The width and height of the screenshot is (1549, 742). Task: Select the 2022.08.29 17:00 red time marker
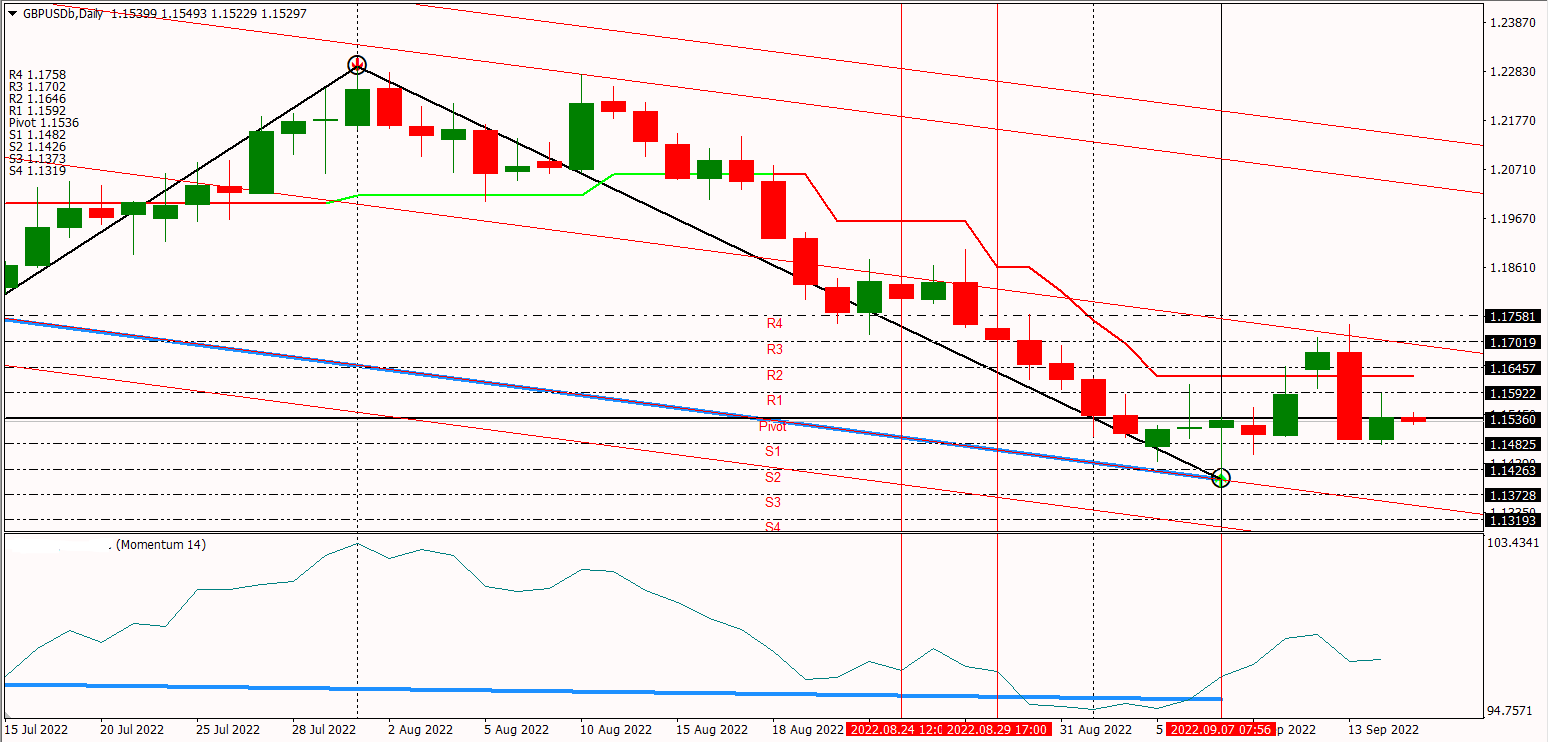[997, 730]
